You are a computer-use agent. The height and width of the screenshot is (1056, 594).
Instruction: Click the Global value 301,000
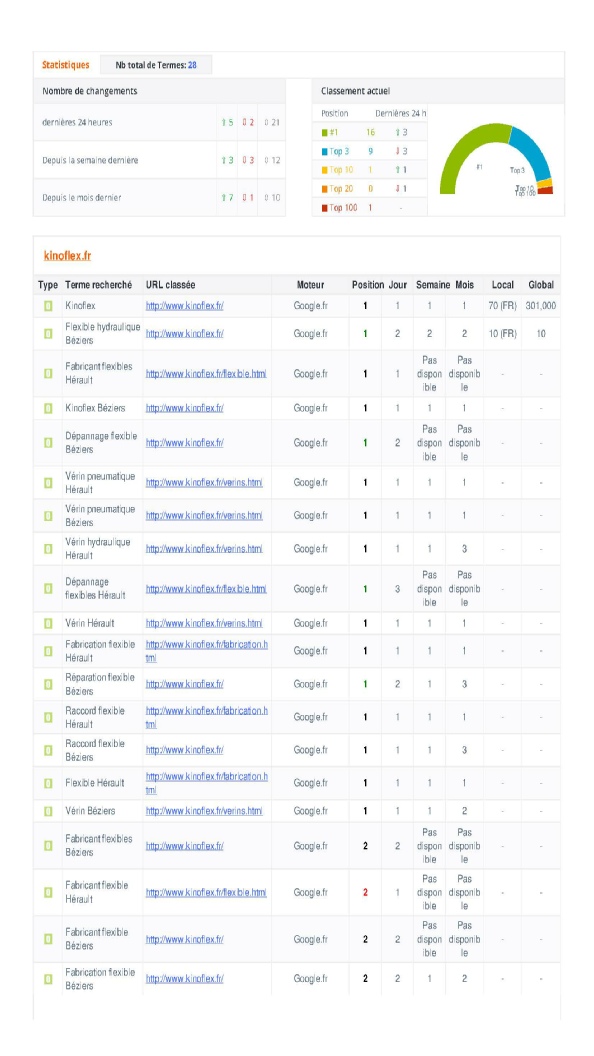[x=541, y=306]
